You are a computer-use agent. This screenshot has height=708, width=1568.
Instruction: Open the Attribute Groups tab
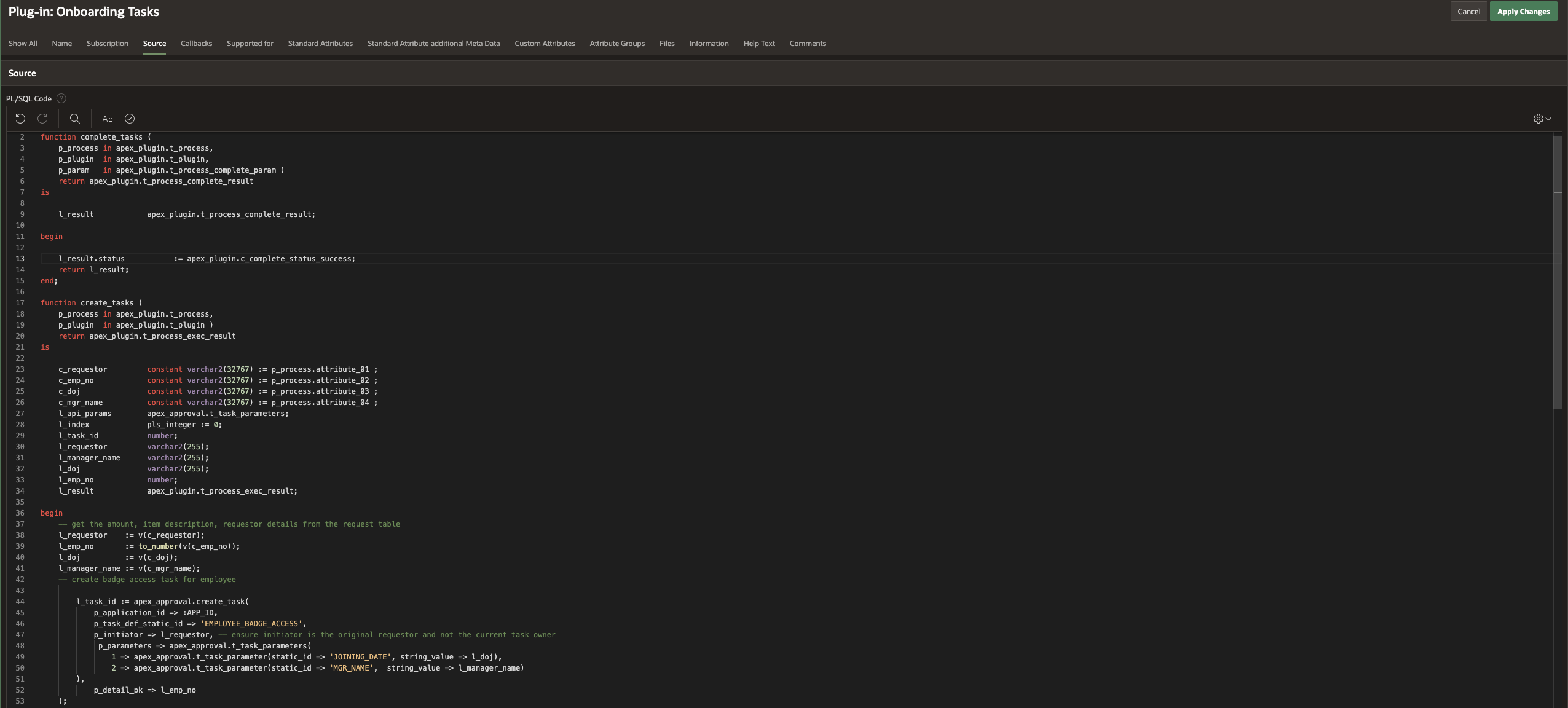point(617,44)
